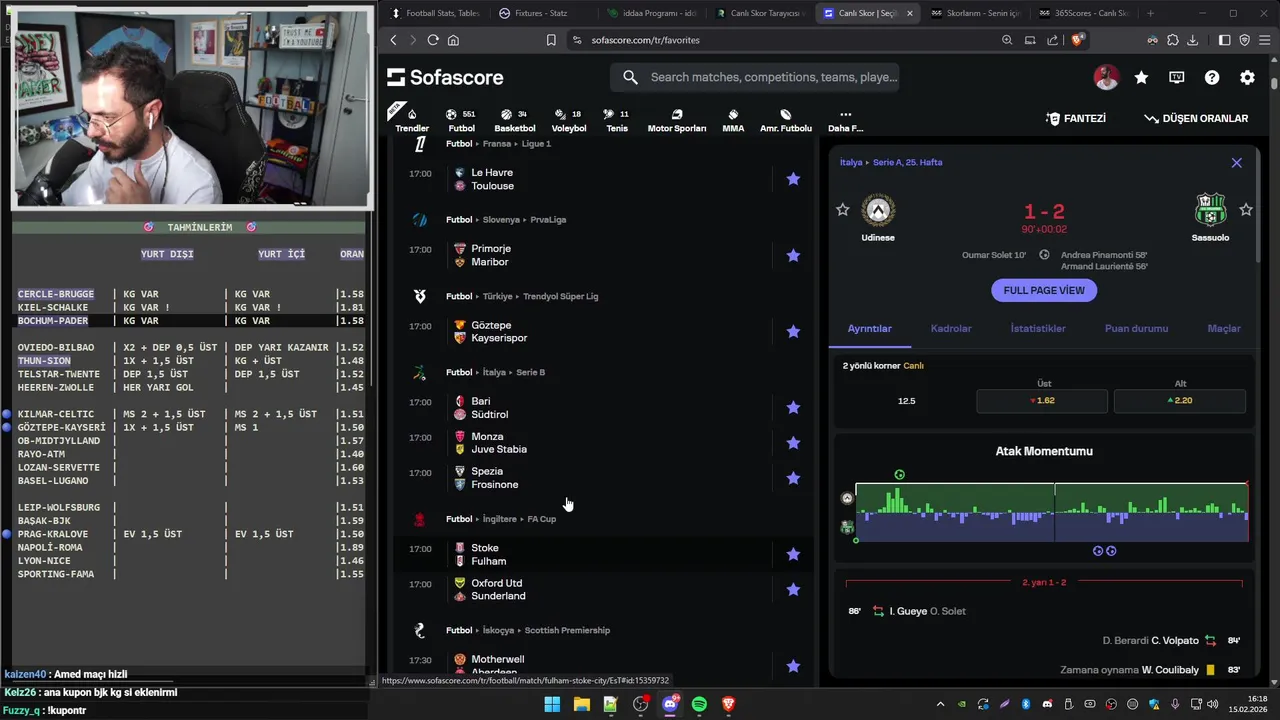Select the Amr. Futbolu category
Image resolution: width=1280 pixels, height=720 pixels.
(x=786, y=120)
